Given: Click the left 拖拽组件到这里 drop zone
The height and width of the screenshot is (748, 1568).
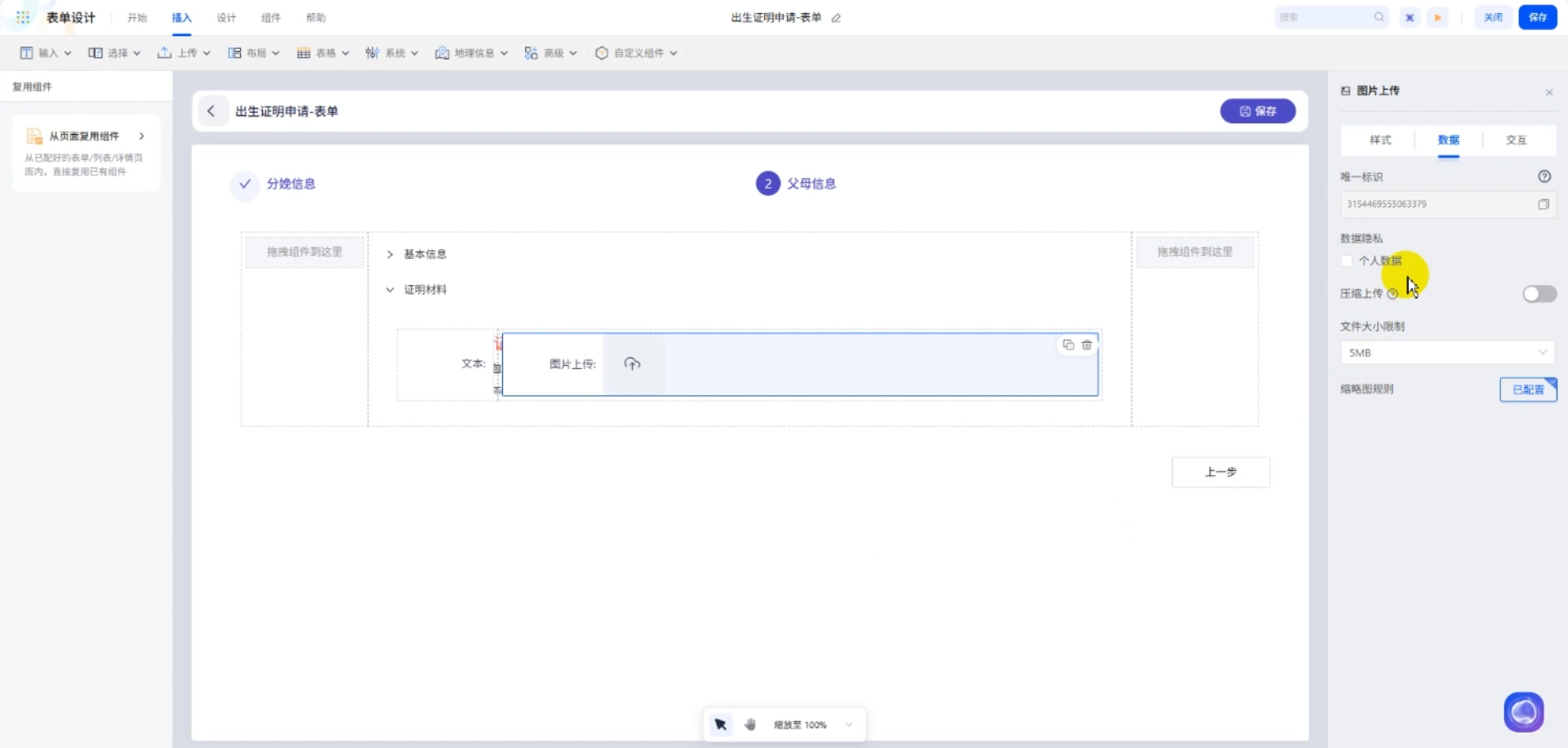Looking at the screenshot, I should tap(305, 252).
